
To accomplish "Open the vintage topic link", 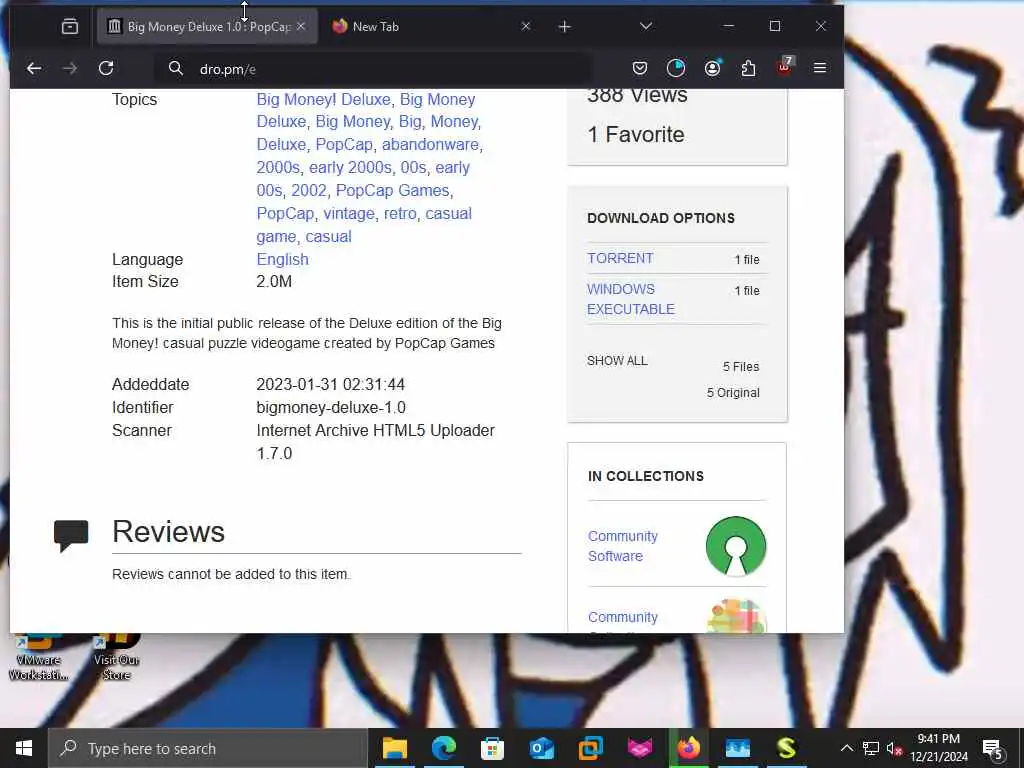I will click(349, 214).
